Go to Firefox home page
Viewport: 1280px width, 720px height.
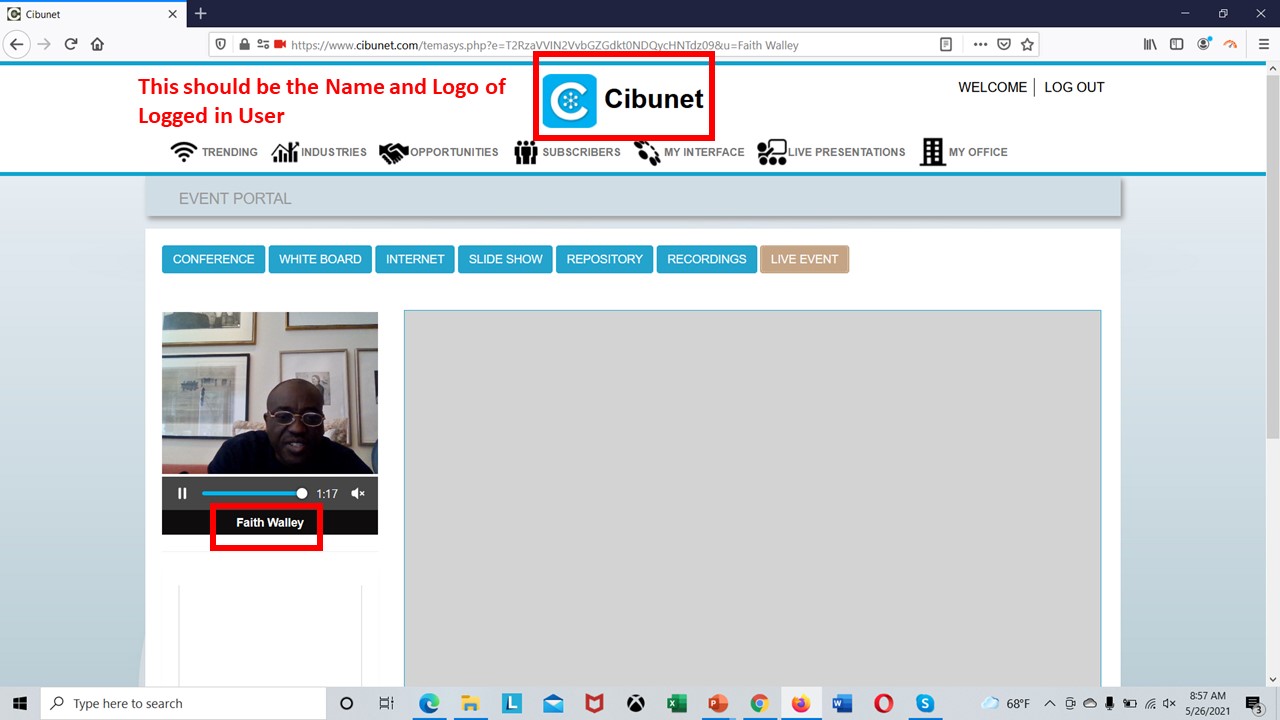(x=97, y=44)
